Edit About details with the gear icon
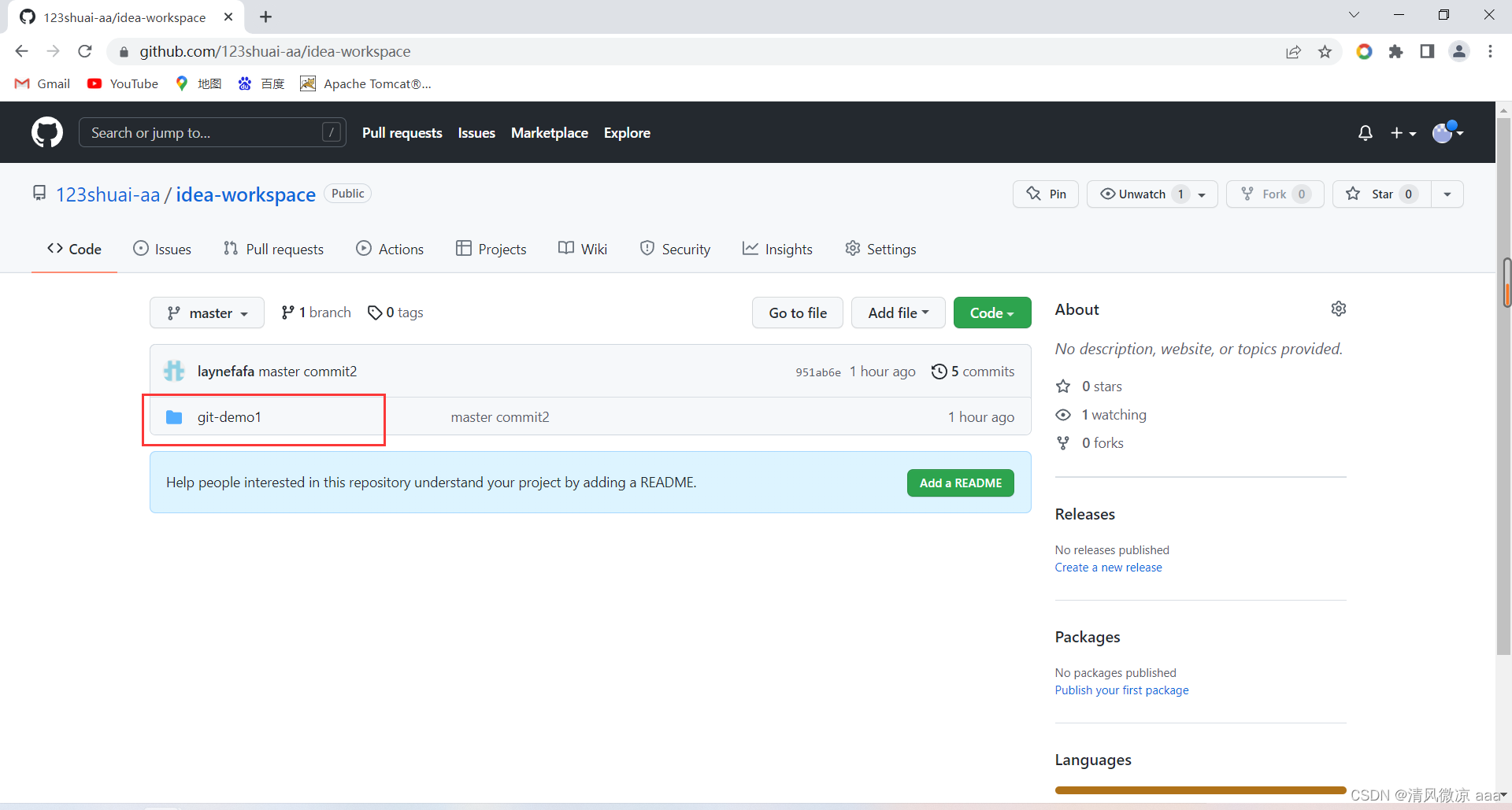The image size is (1512, 810). click(1339, 309)
